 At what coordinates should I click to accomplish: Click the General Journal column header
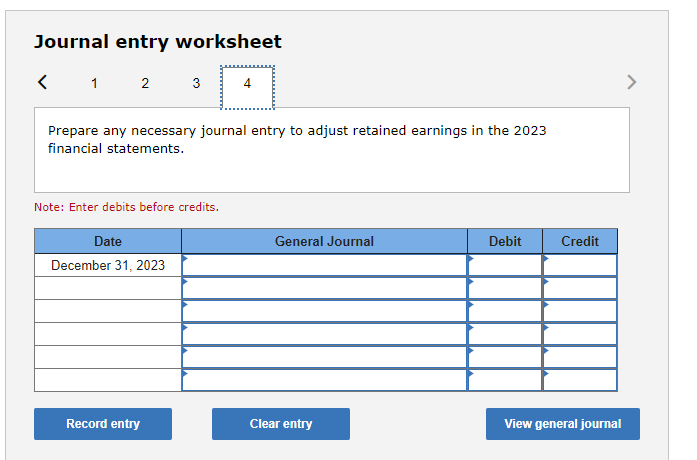(324, 241)
